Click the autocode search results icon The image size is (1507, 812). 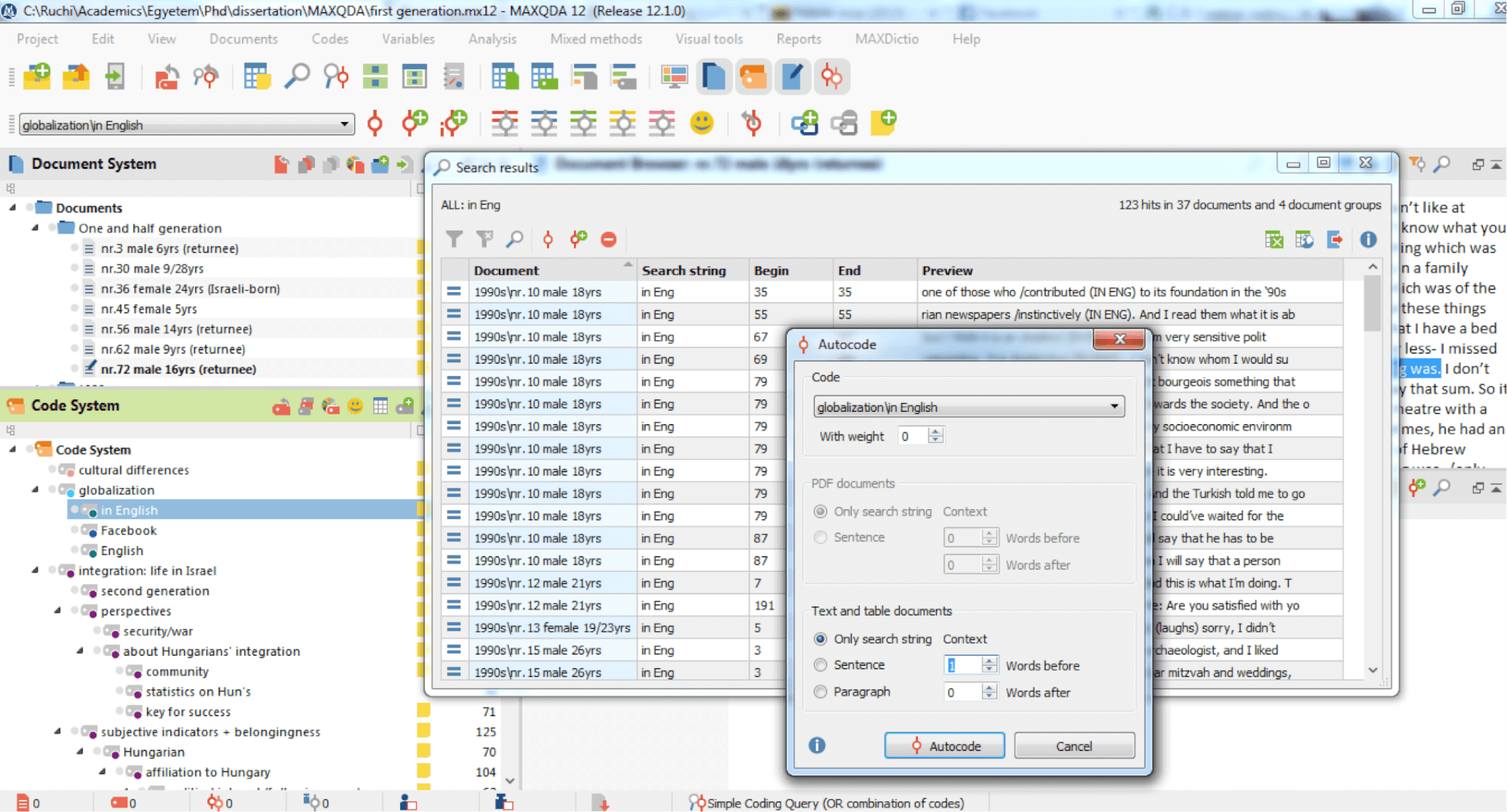tap(548, 240)
